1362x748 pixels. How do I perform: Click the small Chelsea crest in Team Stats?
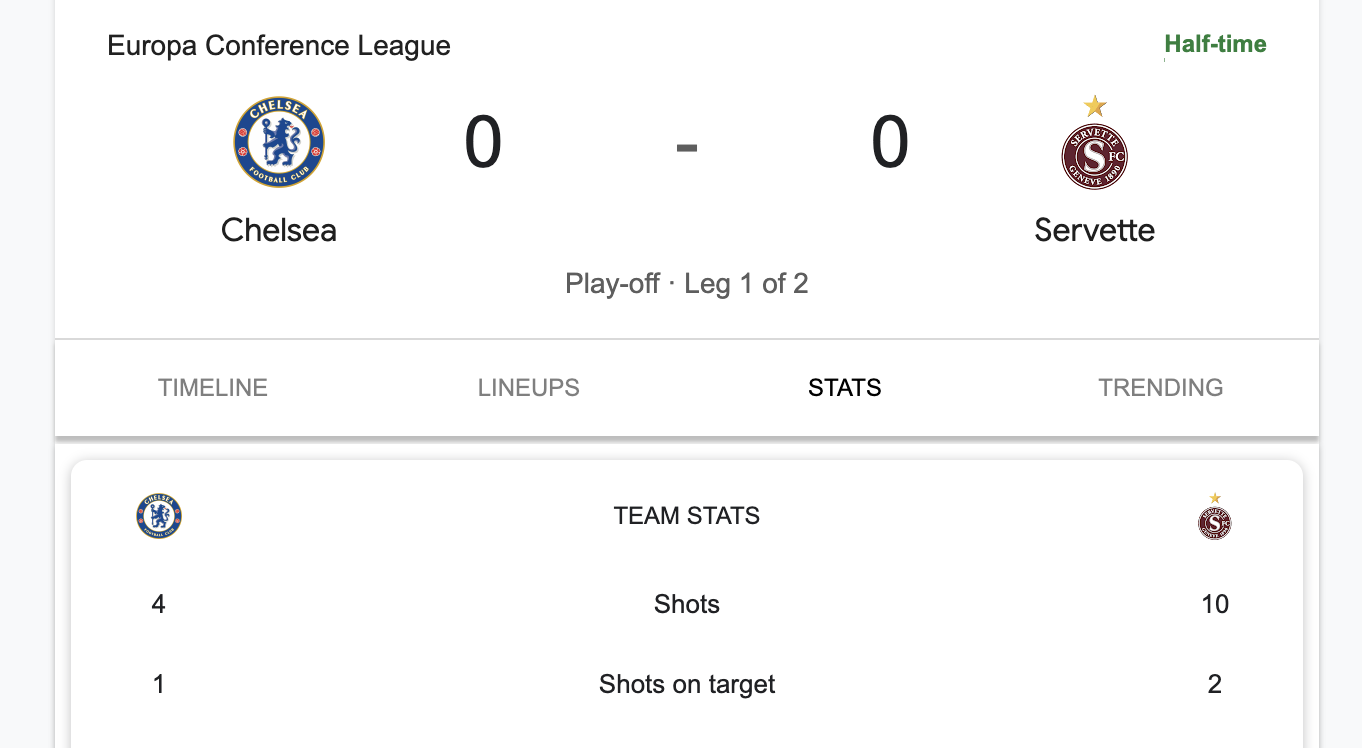pos(159,516)
